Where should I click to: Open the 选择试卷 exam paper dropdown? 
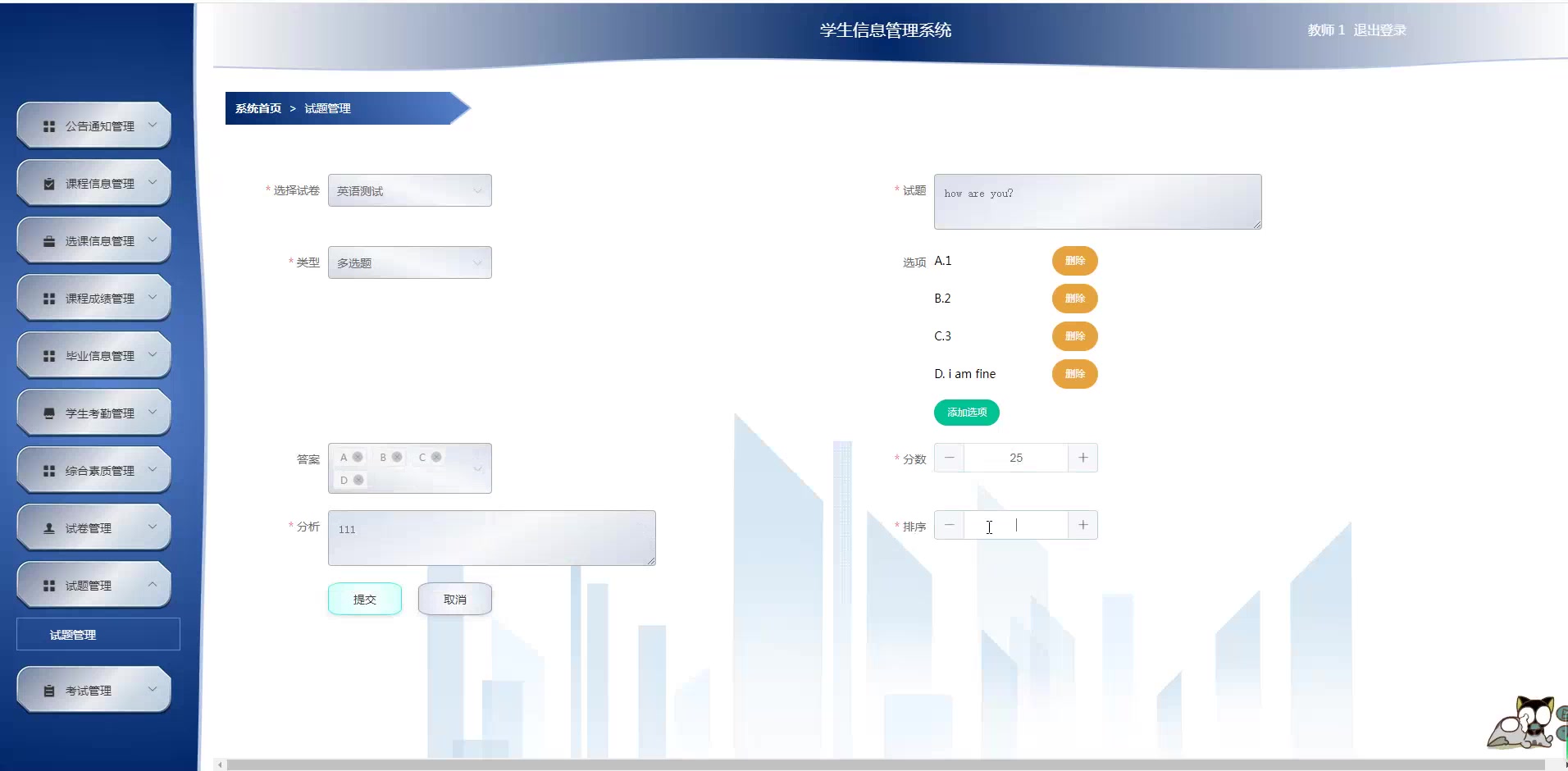click(x=409, y=189)
